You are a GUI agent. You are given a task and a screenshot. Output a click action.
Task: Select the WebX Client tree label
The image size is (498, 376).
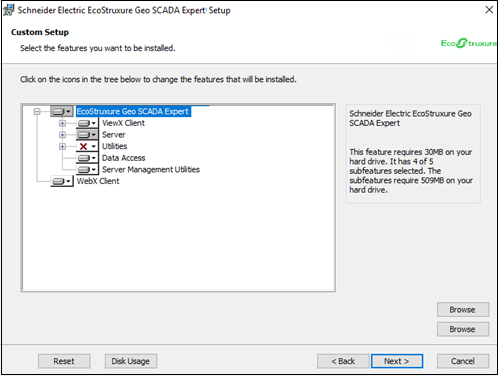point(98,181)
